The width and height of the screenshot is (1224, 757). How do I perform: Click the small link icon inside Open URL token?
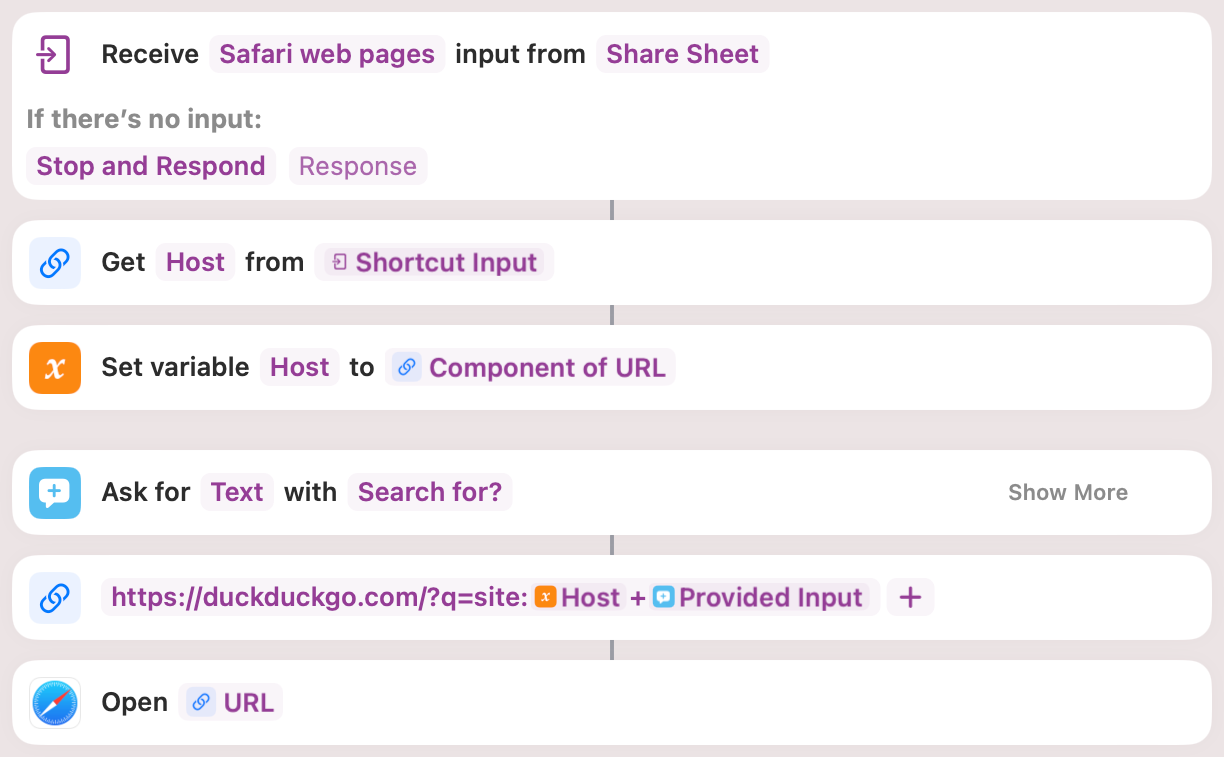[x=201, y=702]
